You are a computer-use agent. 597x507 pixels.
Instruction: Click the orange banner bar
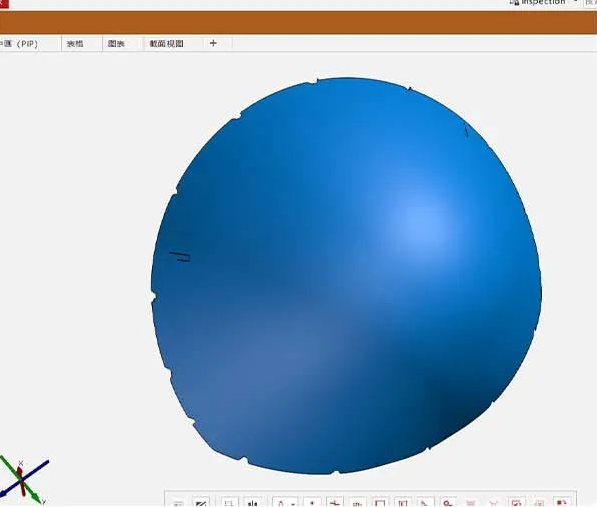click(298, 22)
